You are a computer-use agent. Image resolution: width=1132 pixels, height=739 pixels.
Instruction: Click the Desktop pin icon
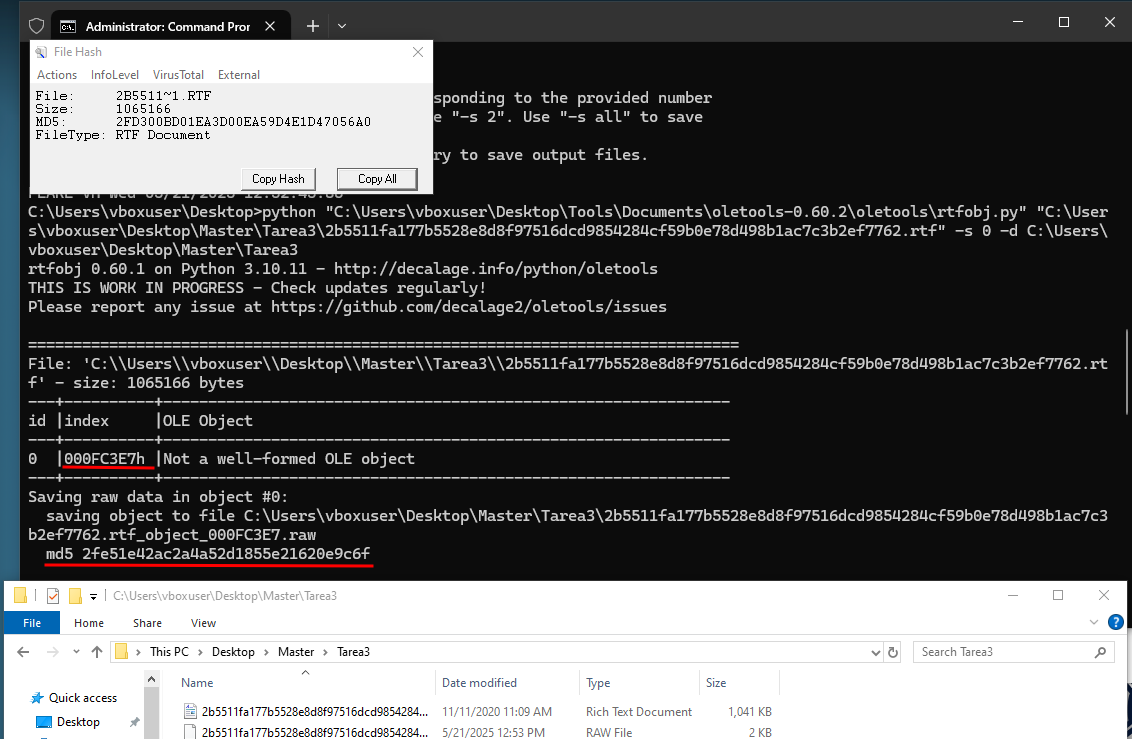134,722
